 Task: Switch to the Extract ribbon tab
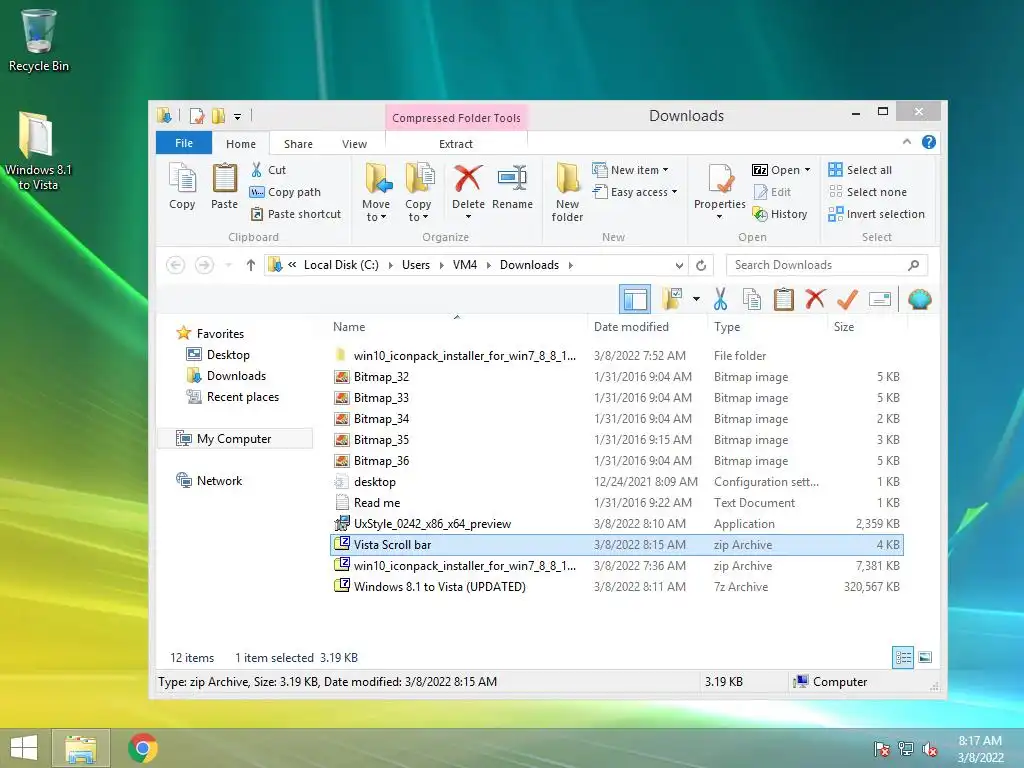click(456, 144)
